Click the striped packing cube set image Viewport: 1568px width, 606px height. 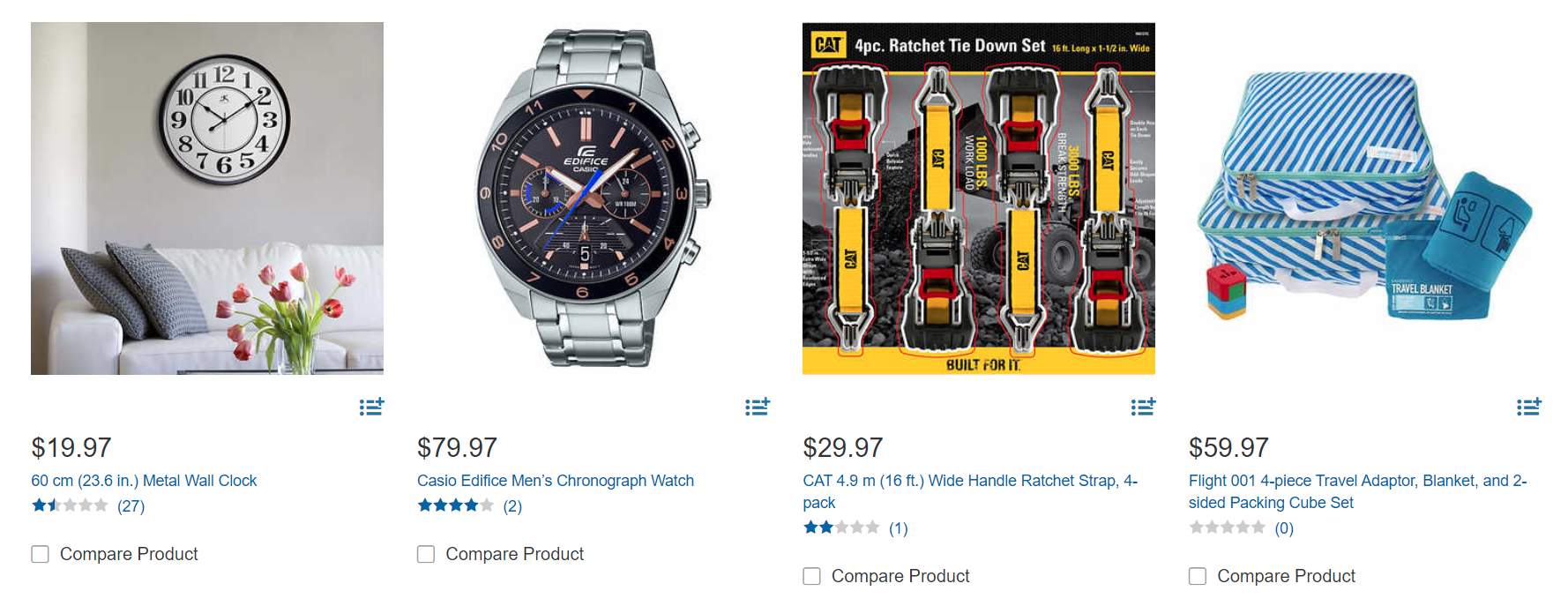click(x=1364, y=198)
